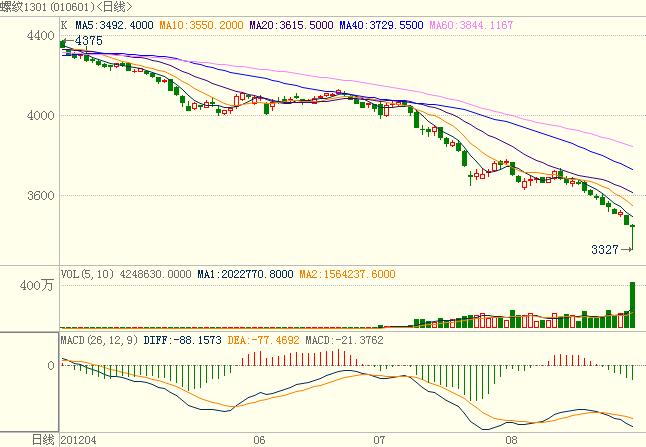Click the volume MA2:1564237.6000 value

click(x=347, y=274)
